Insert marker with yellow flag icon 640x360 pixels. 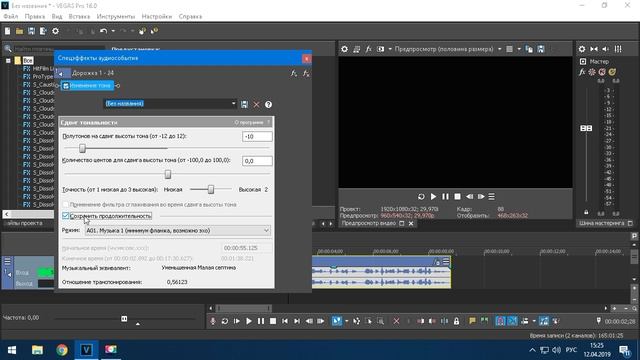coord(472,321)
